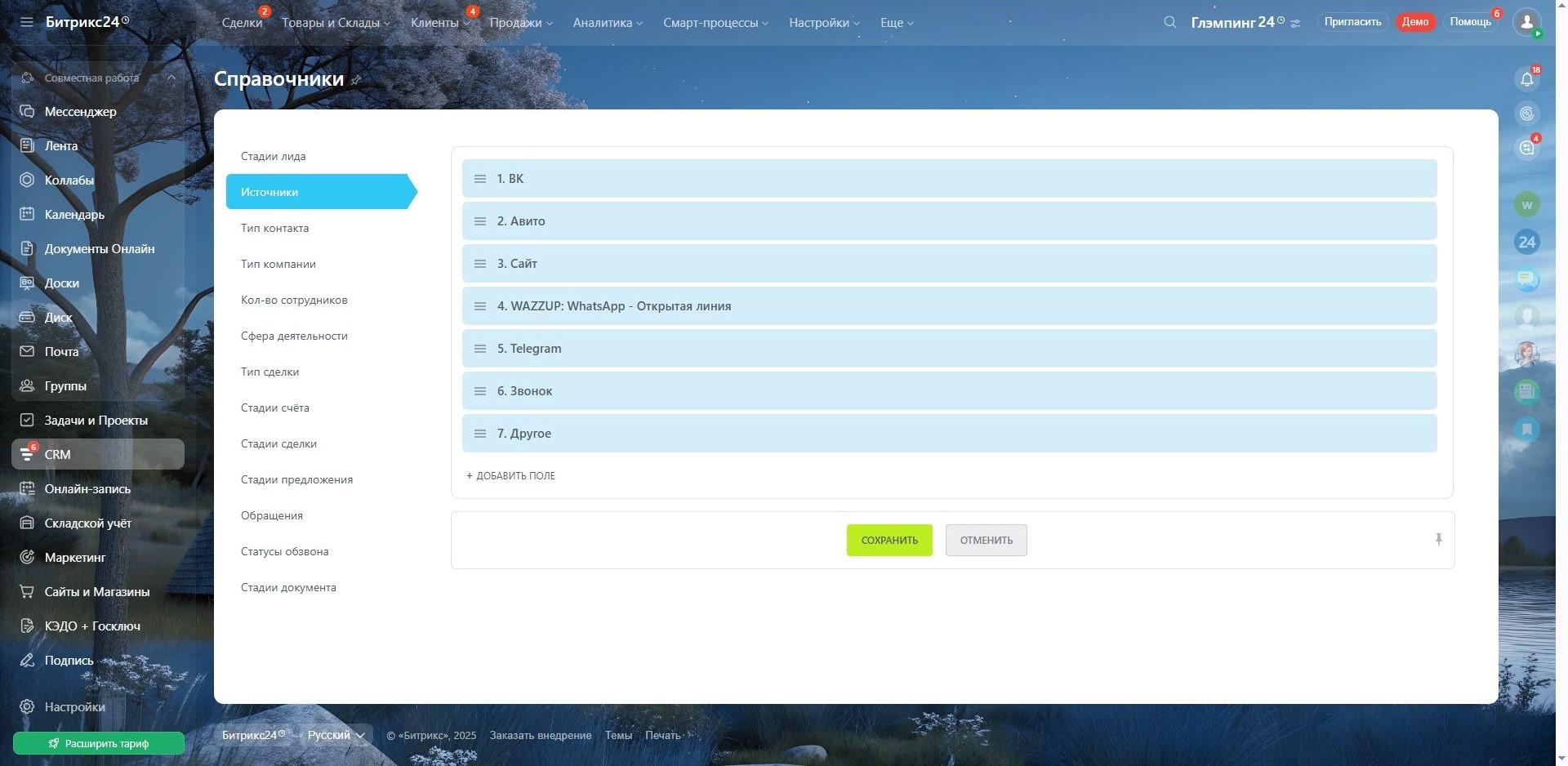Click the 6. Звонок source field

(x=949, y=391)
